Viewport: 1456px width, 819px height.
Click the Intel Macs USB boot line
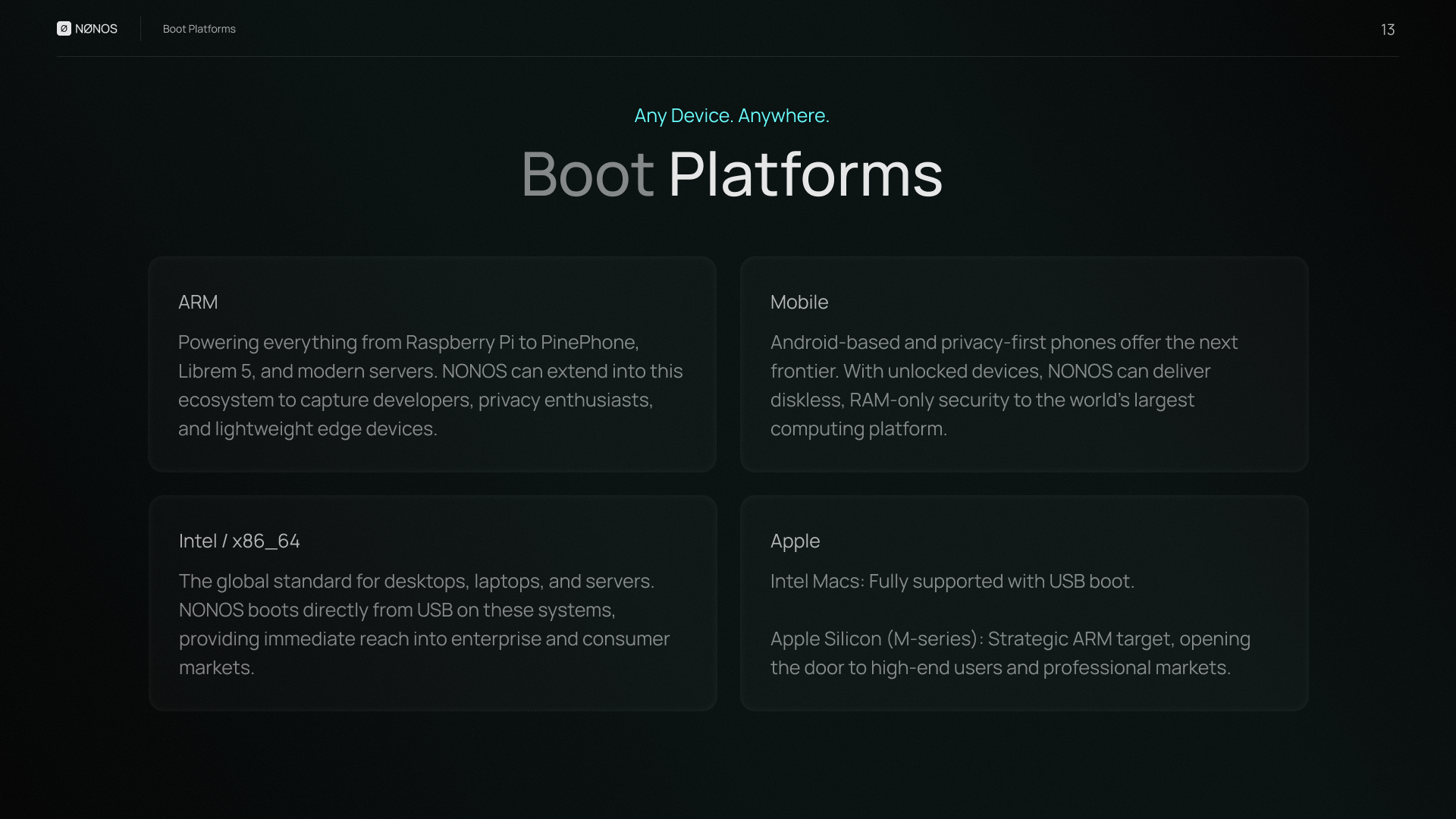952,581
